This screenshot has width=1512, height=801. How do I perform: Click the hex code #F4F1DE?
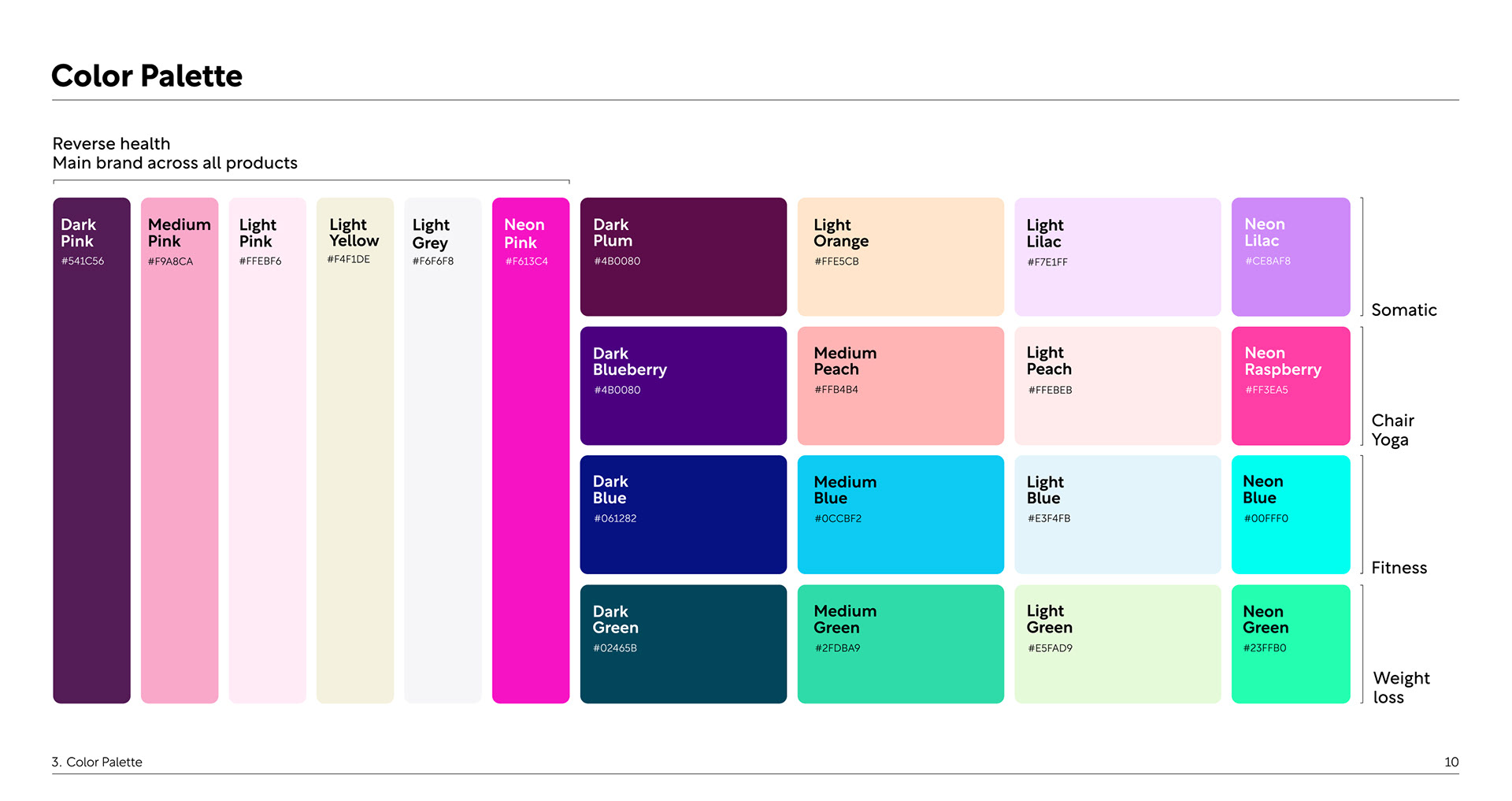tap(348, 259)
